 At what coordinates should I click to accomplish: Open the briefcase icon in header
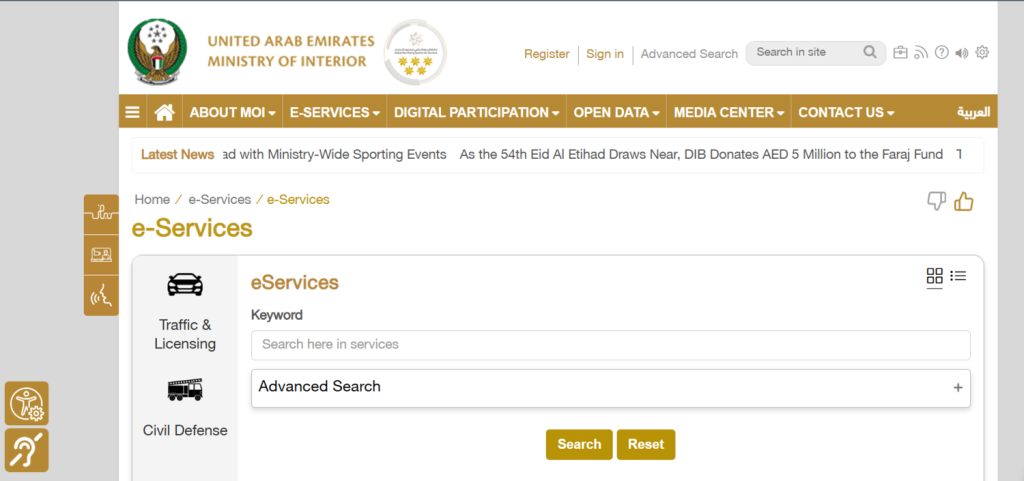pyautogui.click(x=901, y=53)
